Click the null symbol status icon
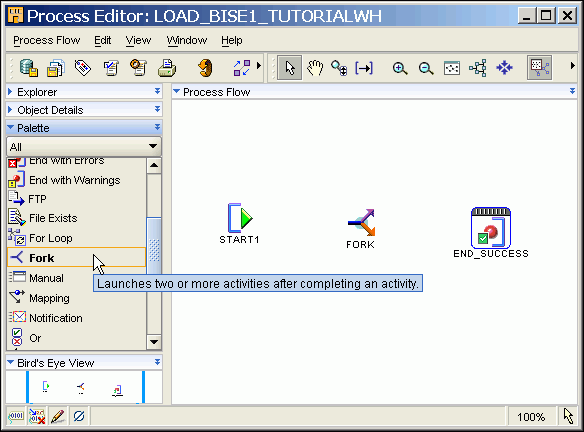The image size is (584, 432). (x=79, y=416)
